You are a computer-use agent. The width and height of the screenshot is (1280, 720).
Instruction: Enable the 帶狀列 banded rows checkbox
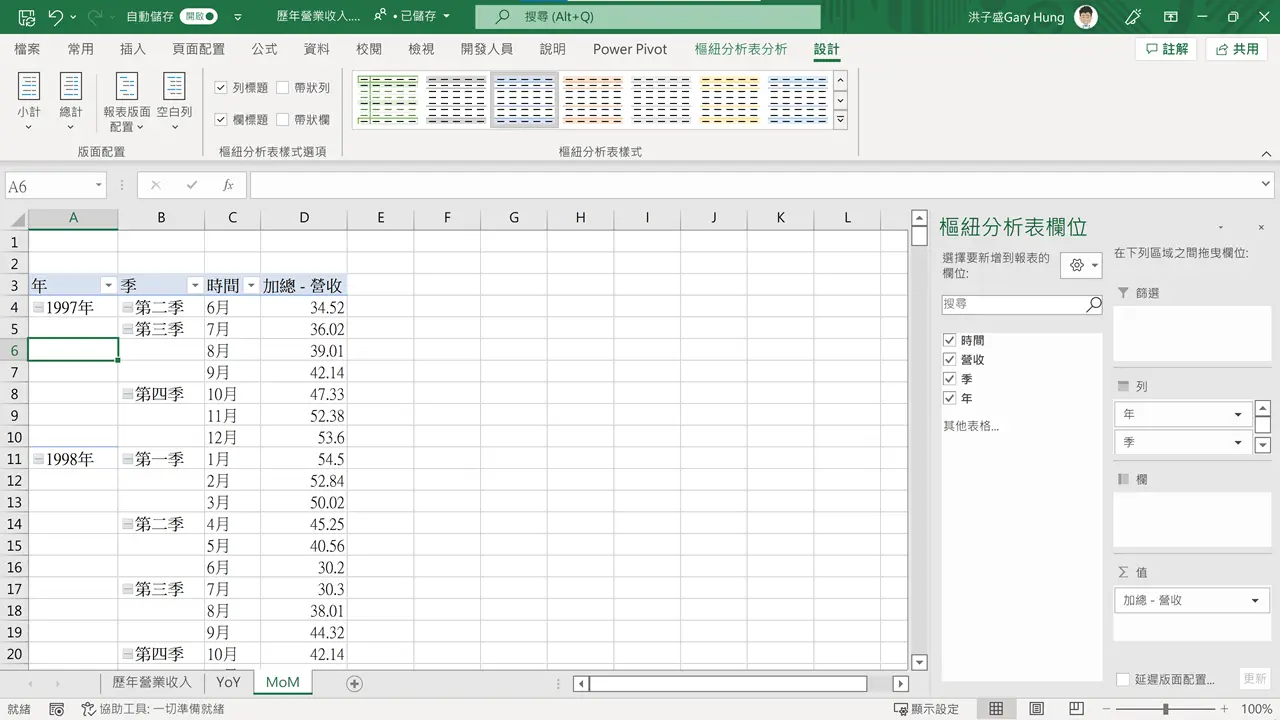click(283, 88)
